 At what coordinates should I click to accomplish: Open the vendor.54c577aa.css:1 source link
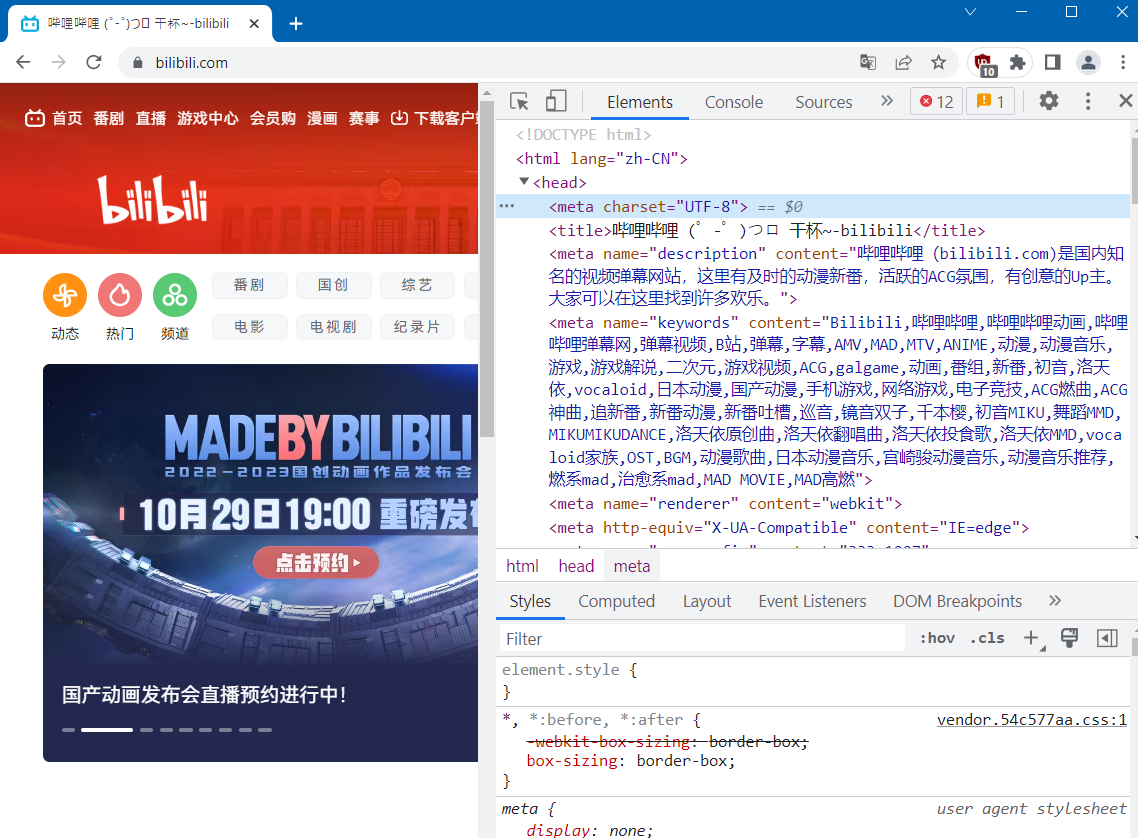pos(1031,720)
